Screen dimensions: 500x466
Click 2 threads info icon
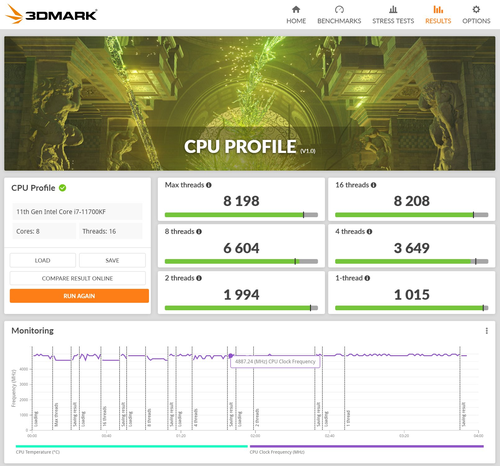click(199, 278)
